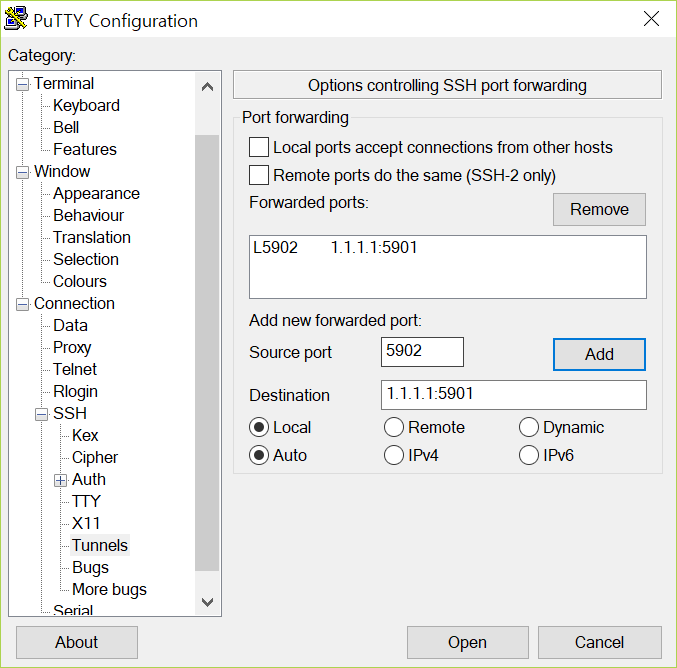This screenshot has width=677, height=668.
Task: Open the Telnet settings category
Action: tap(75, 370)
